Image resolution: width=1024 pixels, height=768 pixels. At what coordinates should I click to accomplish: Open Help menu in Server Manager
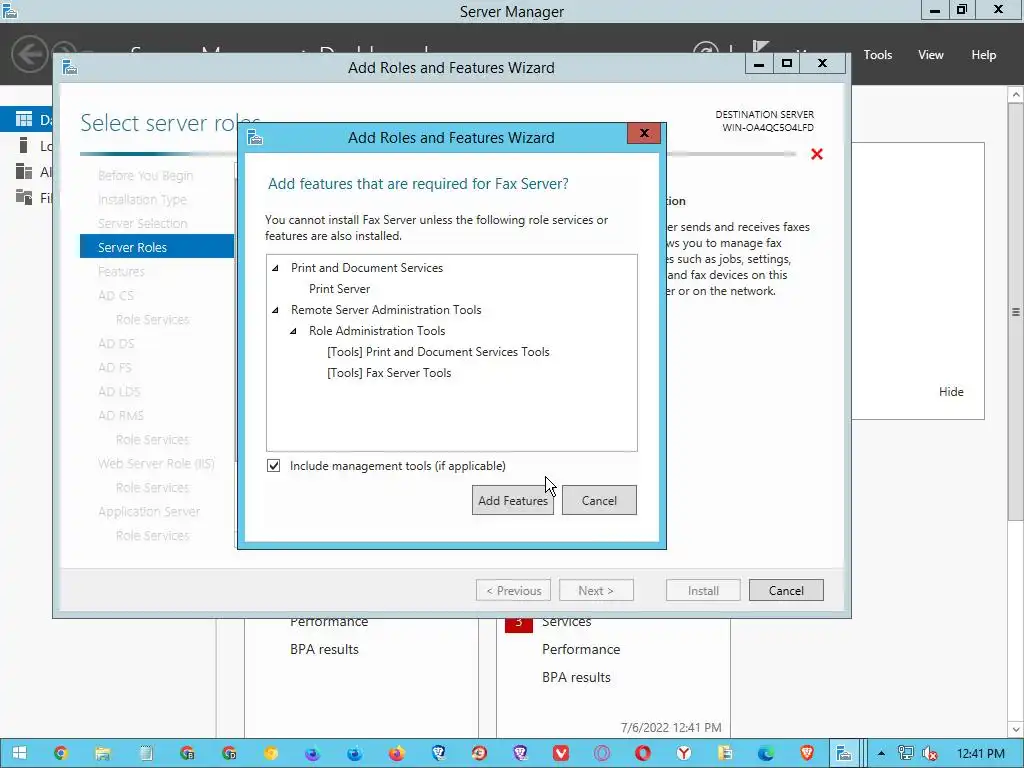tap(984, 55)
